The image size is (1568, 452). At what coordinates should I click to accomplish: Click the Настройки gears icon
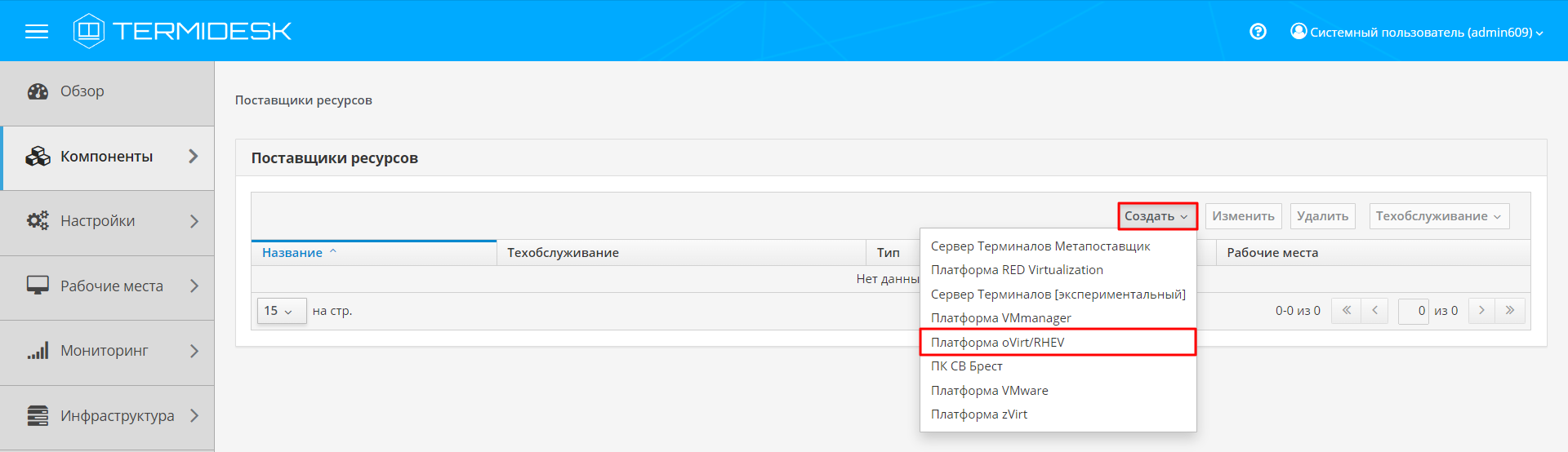click(x=38, y=220)
